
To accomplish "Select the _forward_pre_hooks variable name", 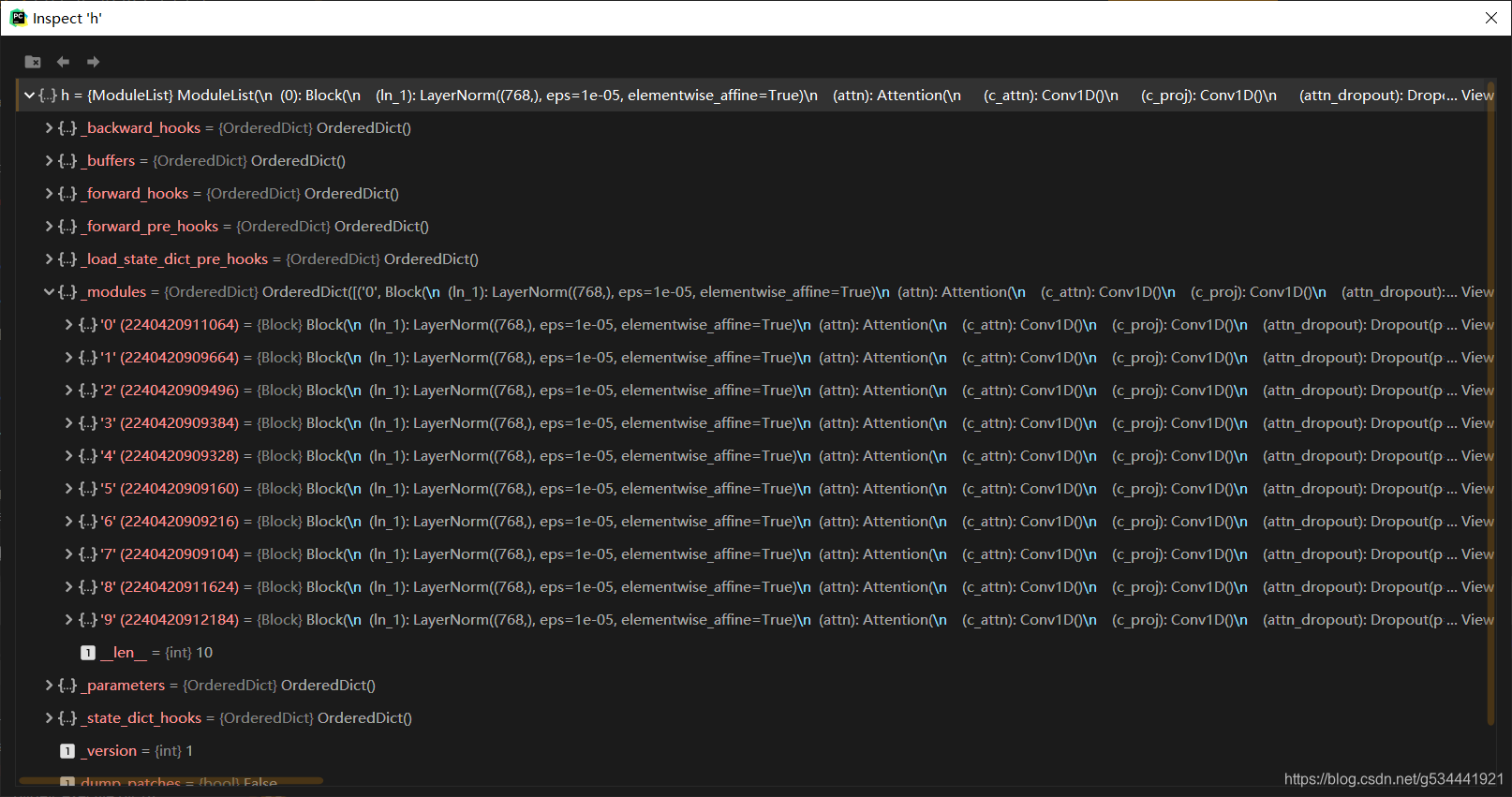I will click(150, 227).
